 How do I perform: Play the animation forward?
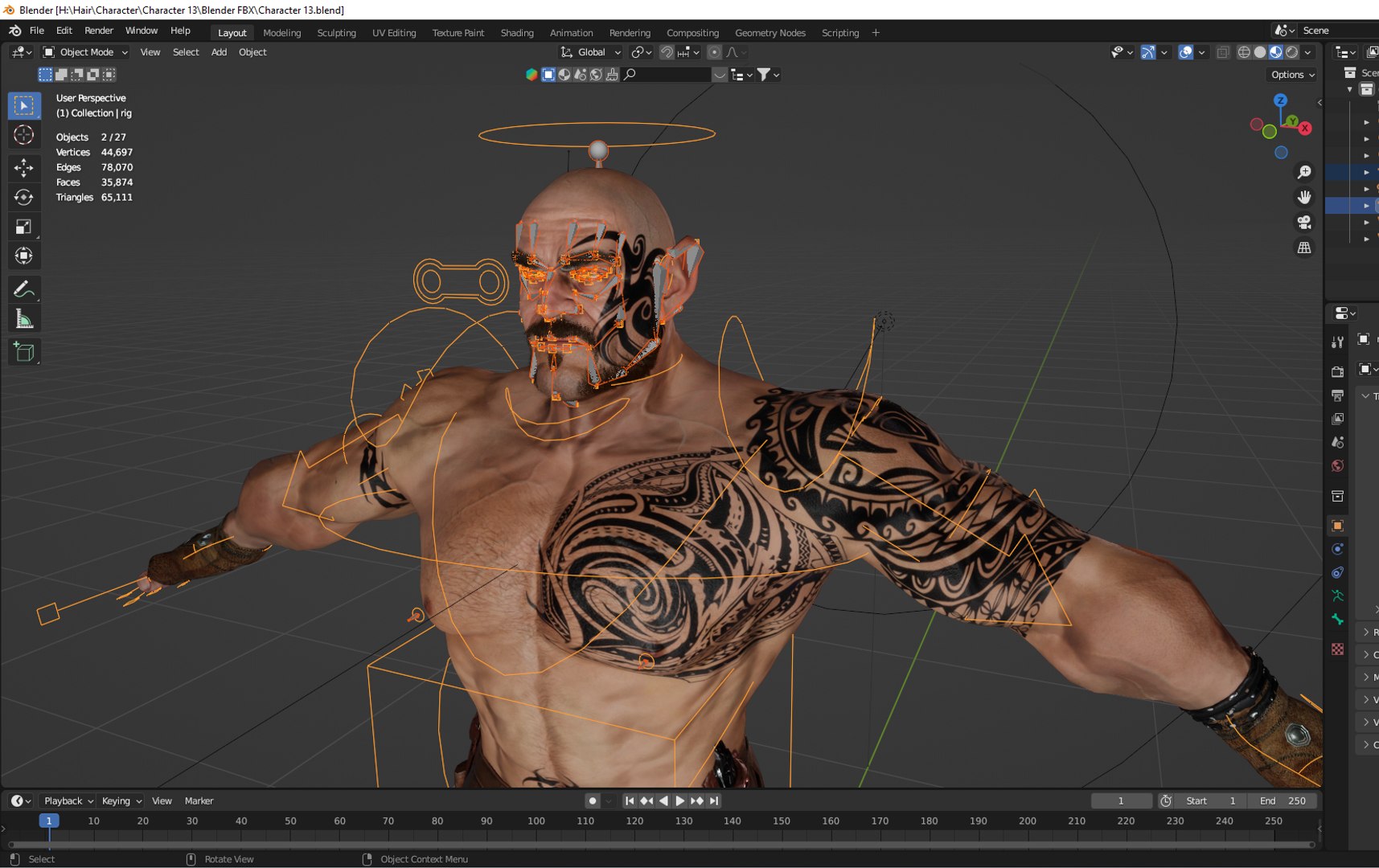click(680, 800)
